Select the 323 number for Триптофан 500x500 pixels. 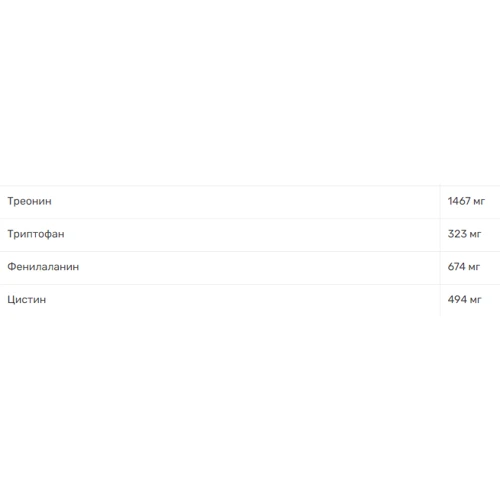tap(457, 234)
